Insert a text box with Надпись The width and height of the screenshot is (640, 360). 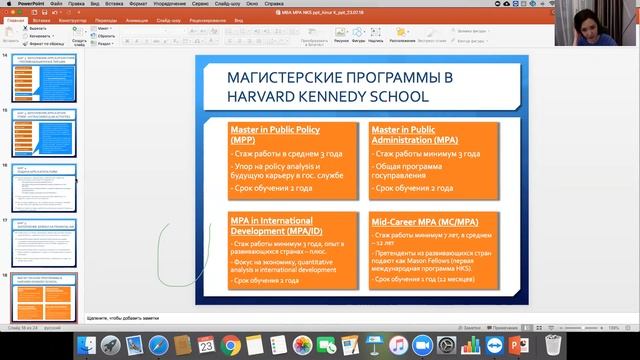tap(375, 35)
